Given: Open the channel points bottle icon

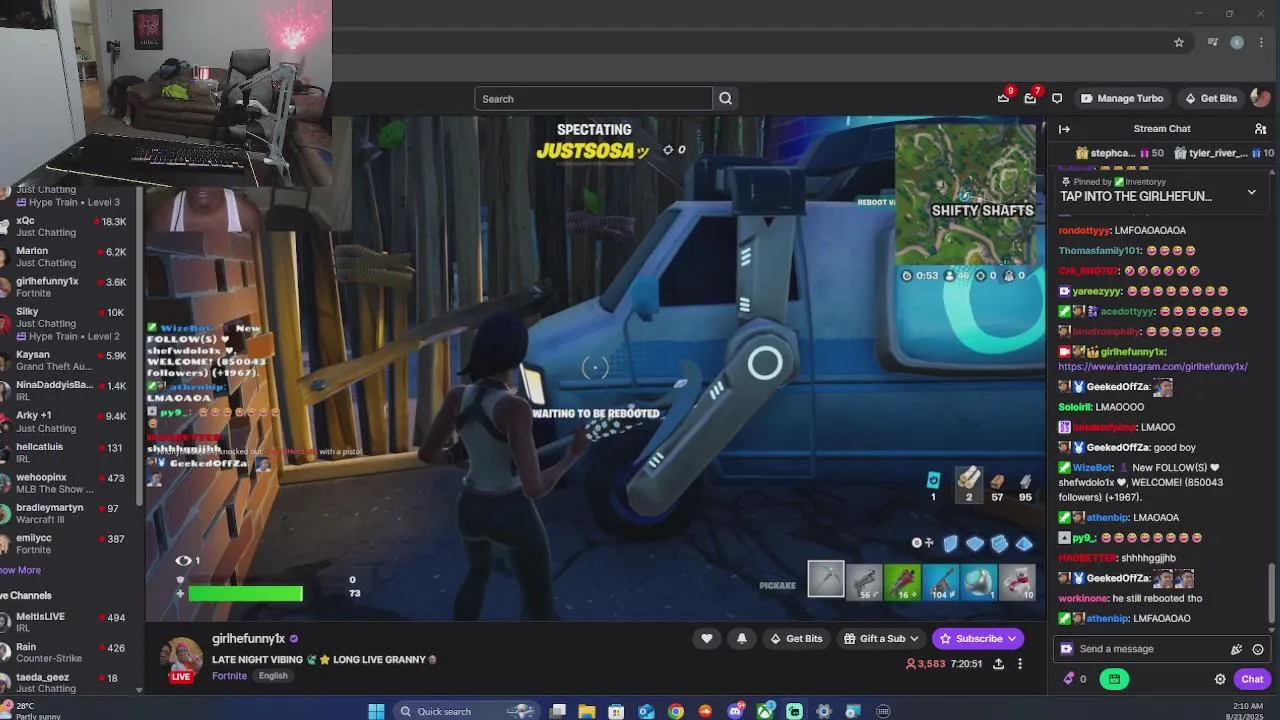Looking at the screenshot, I should 1069,678.
